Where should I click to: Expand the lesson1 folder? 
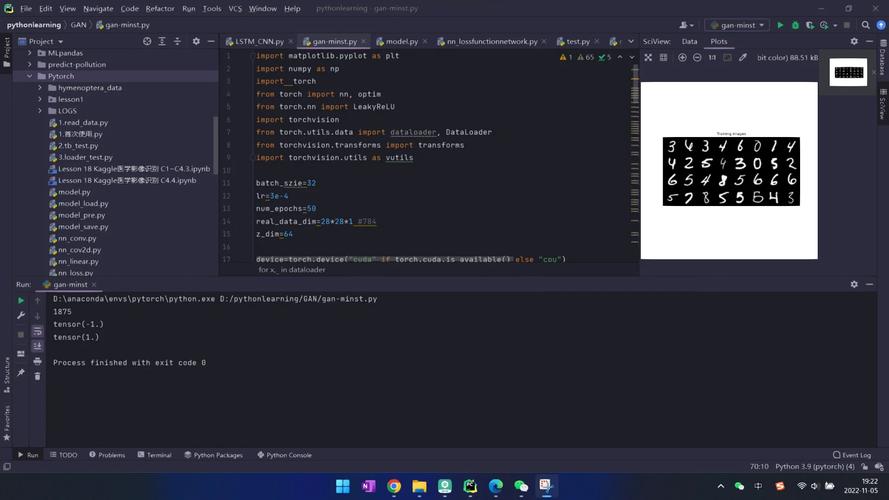40,99
